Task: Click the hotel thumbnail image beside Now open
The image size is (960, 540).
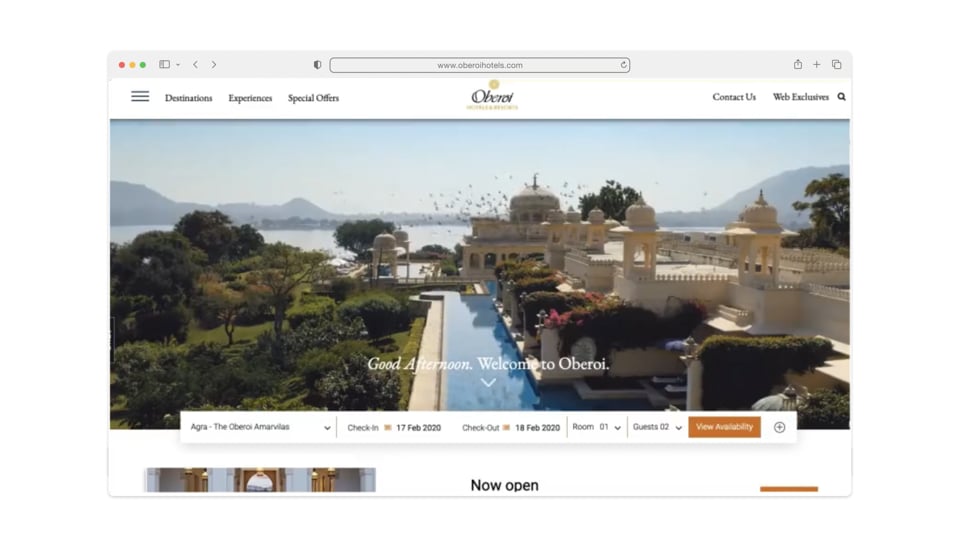Action: pos(260,480)
